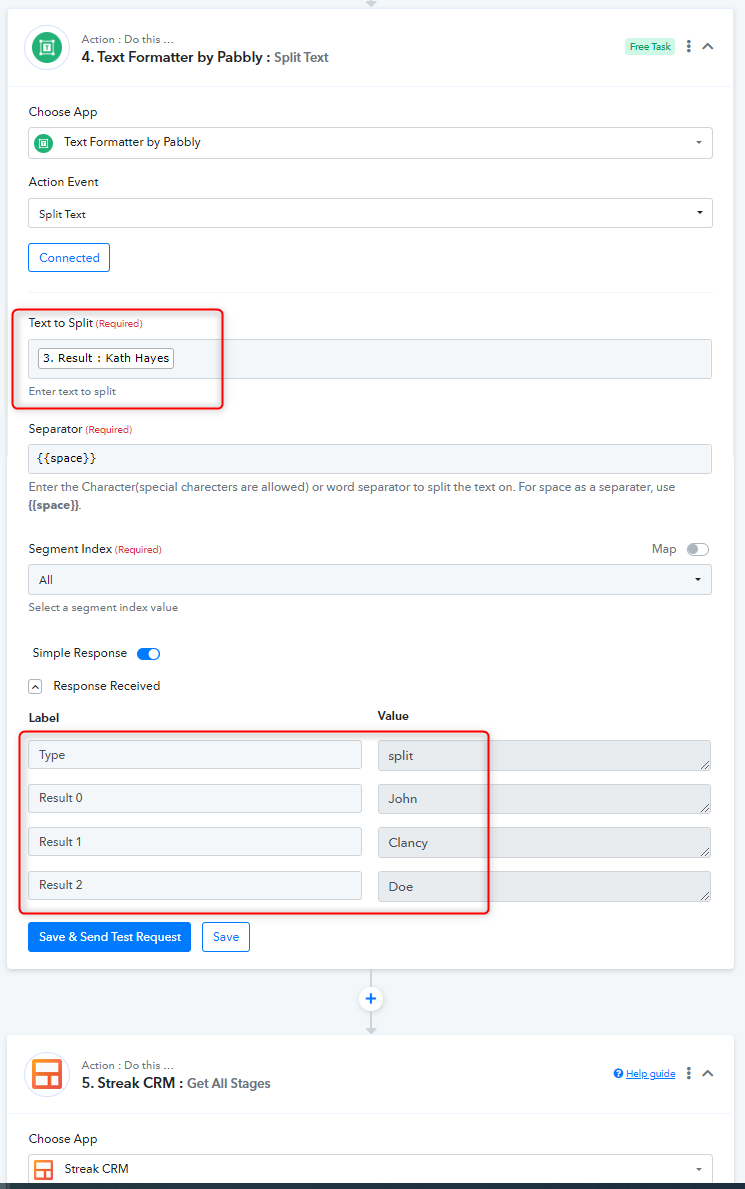Open three-dot menu for Text Formatter step

pyautogui.click(x=689, y=46)
